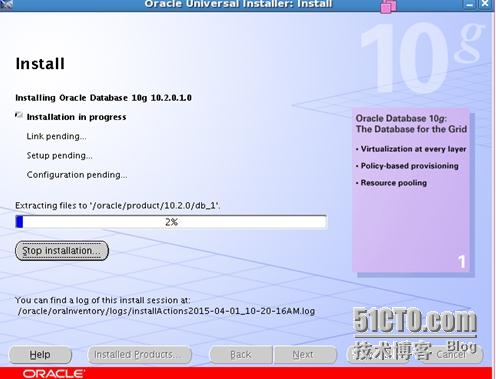496x379 pixels.
Task: Click 'Installing Oracle Database 10g 10.2.0.1.0' heading
Action: [103, 98]
